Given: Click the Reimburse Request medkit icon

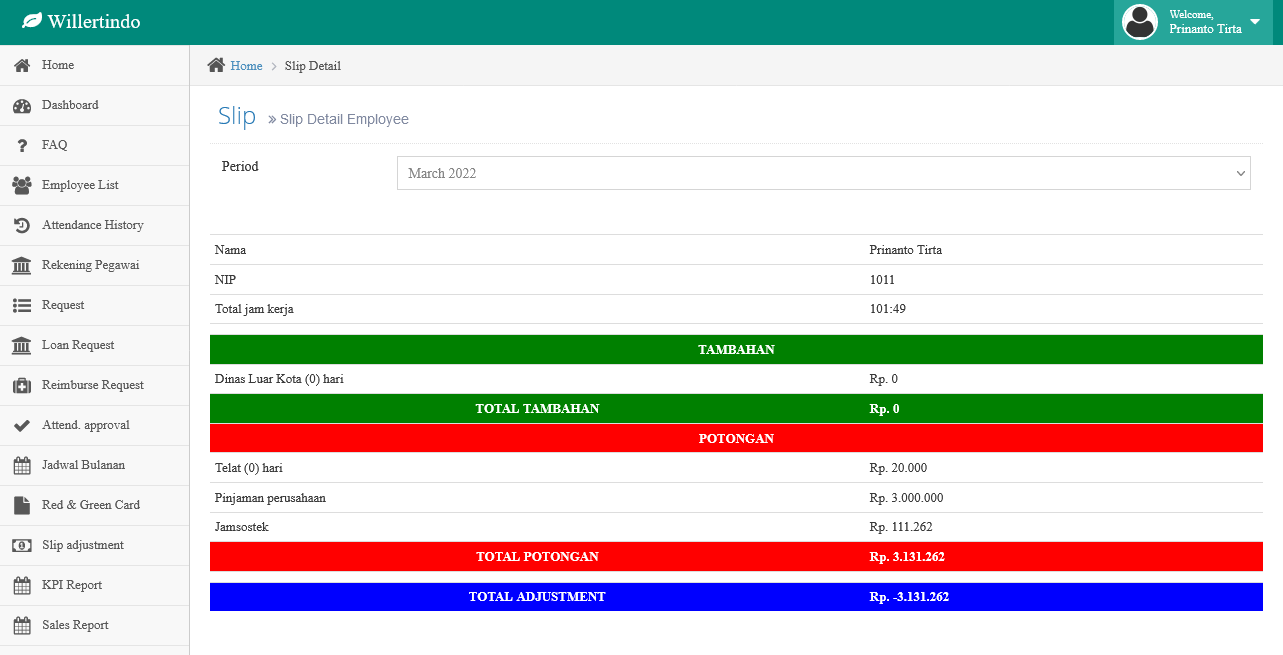Looking at the screenshot, I should click(21, 386).
